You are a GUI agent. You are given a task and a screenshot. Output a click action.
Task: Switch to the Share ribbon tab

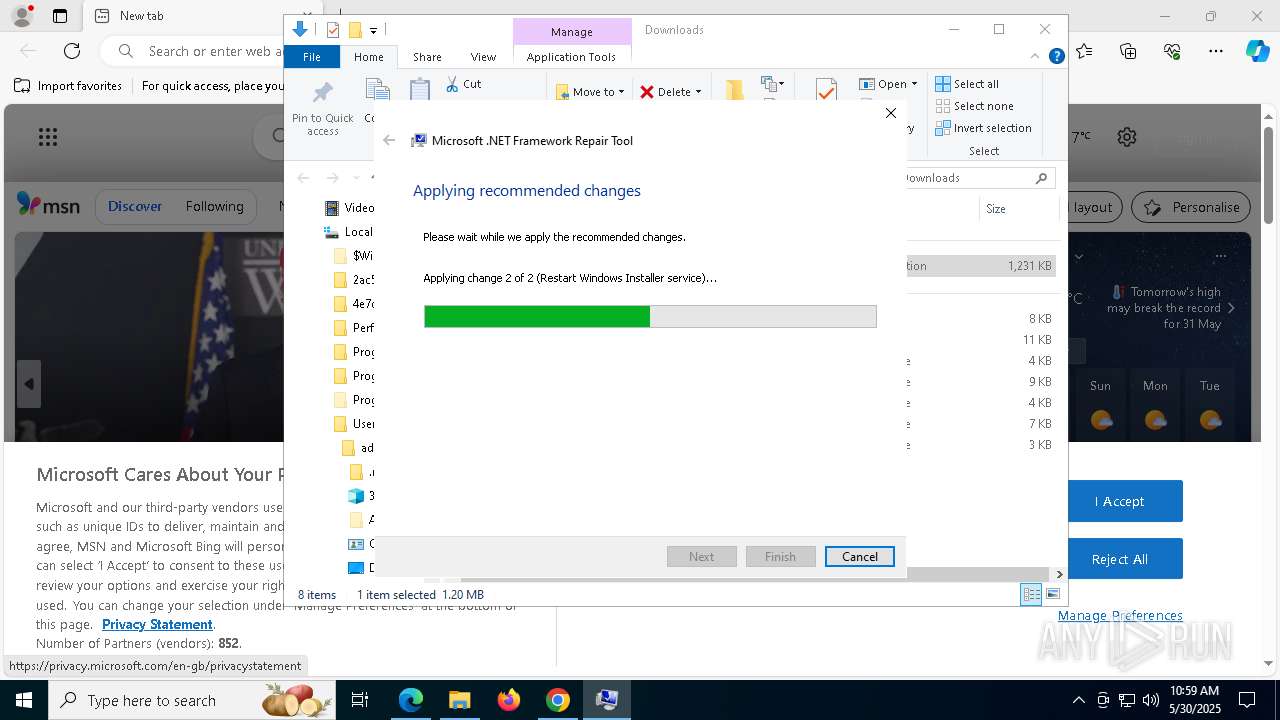(x=427, y=57)
